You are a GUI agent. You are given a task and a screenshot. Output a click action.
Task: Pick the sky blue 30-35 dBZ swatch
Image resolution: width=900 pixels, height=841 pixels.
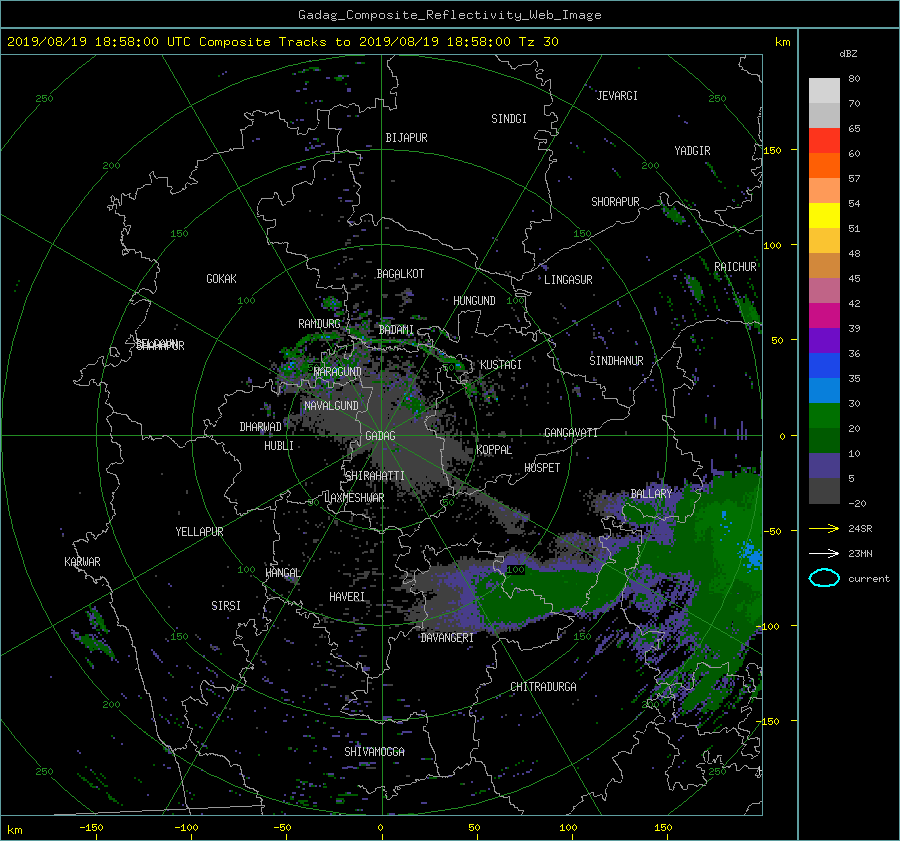[824, 390]
